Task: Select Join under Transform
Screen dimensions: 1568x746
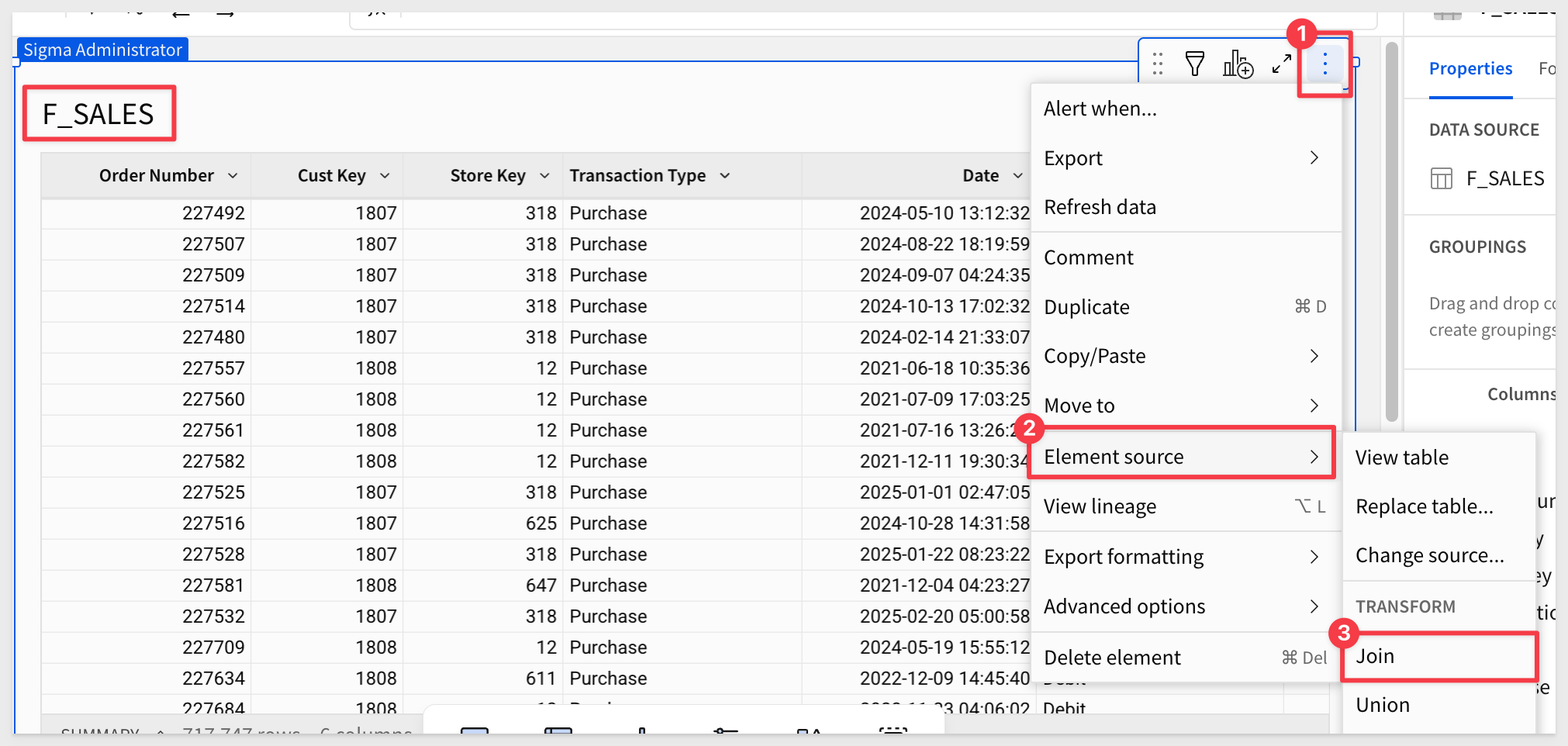Action: (1375, 656)
